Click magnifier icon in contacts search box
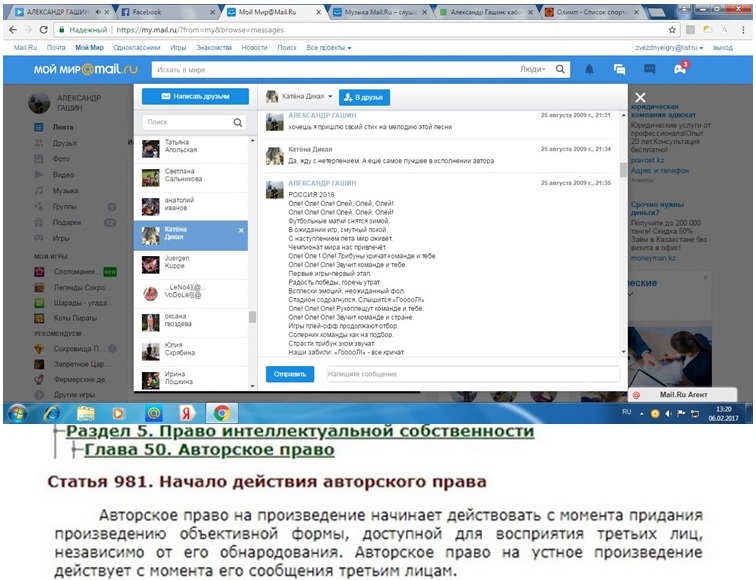This screenshot has width=756, height=580. 238,122
